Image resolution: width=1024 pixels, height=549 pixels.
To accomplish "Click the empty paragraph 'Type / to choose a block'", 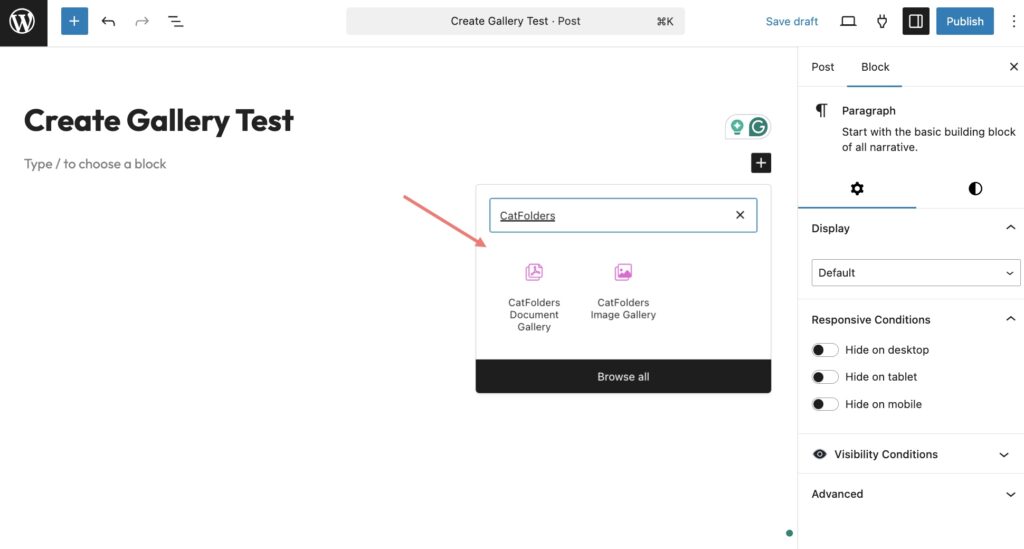I will click(x=95, y=164).
